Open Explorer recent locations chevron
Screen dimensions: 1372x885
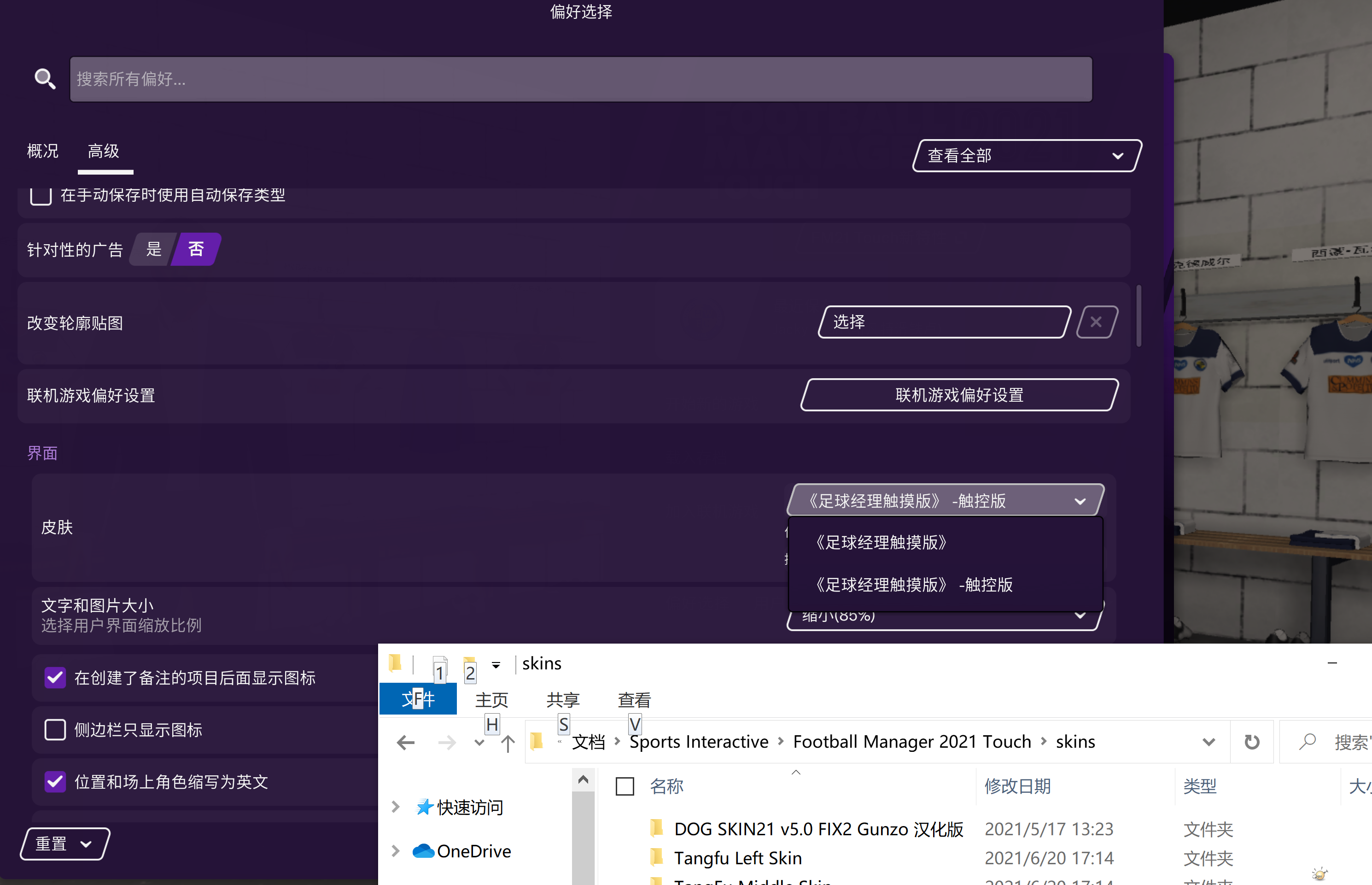point(479,743)
